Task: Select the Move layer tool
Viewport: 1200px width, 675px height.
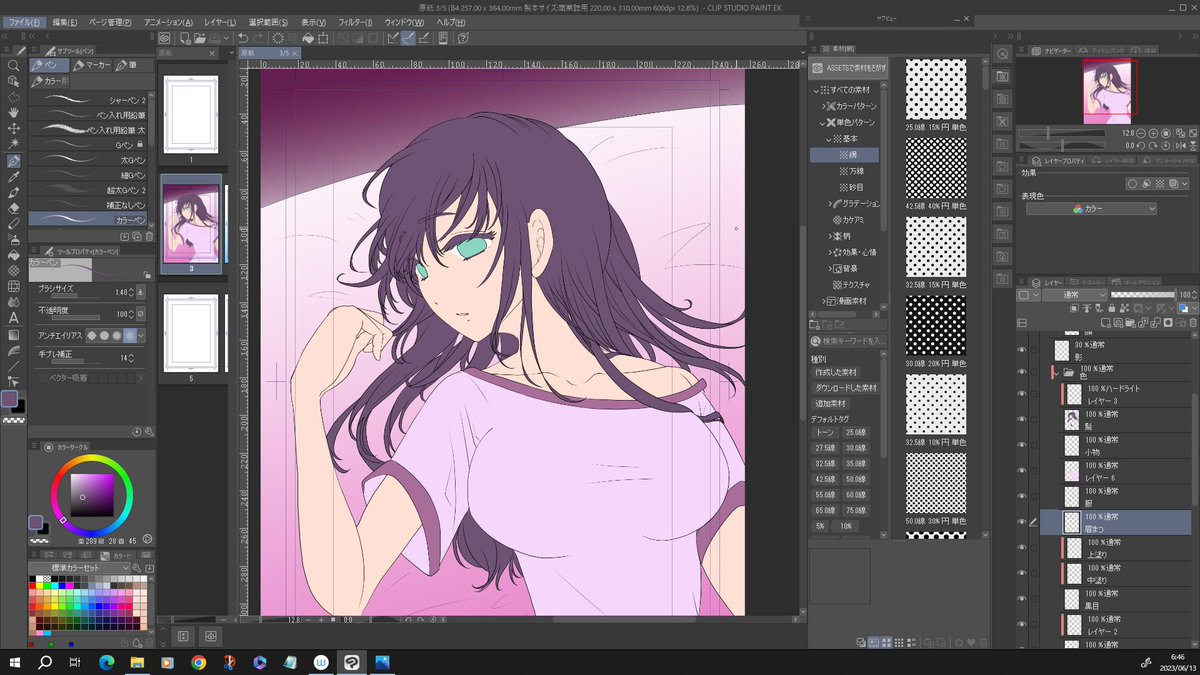Action: click(x=14, y=128)
